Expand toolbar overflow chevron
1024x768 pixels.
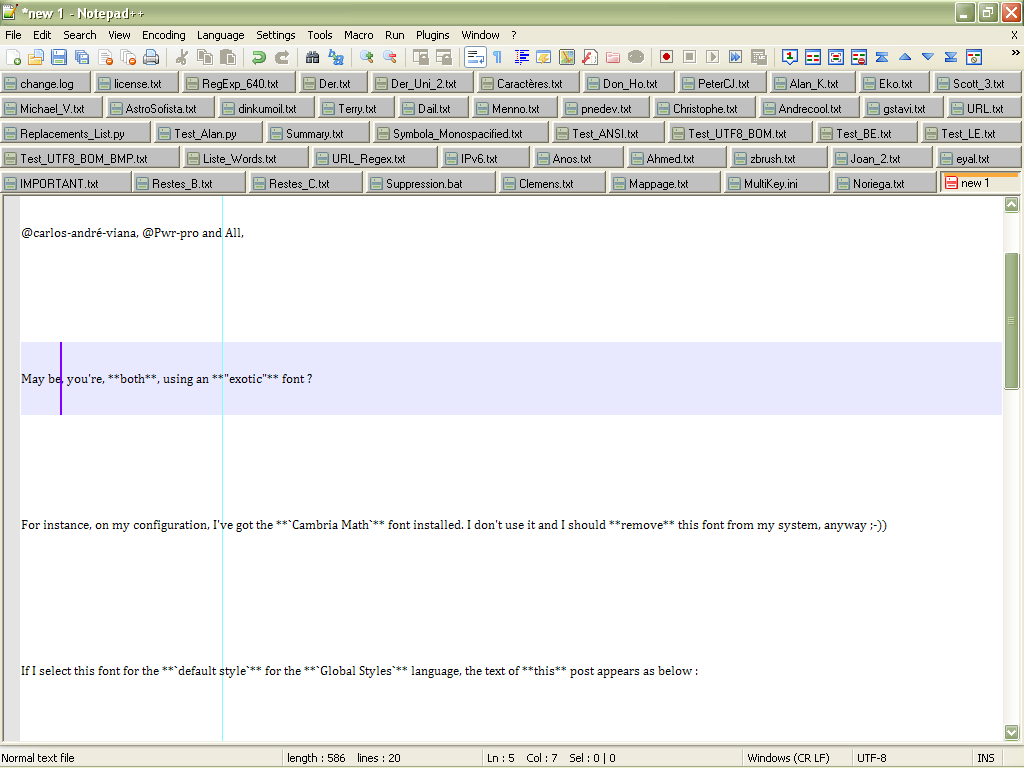pos(1016,53)
